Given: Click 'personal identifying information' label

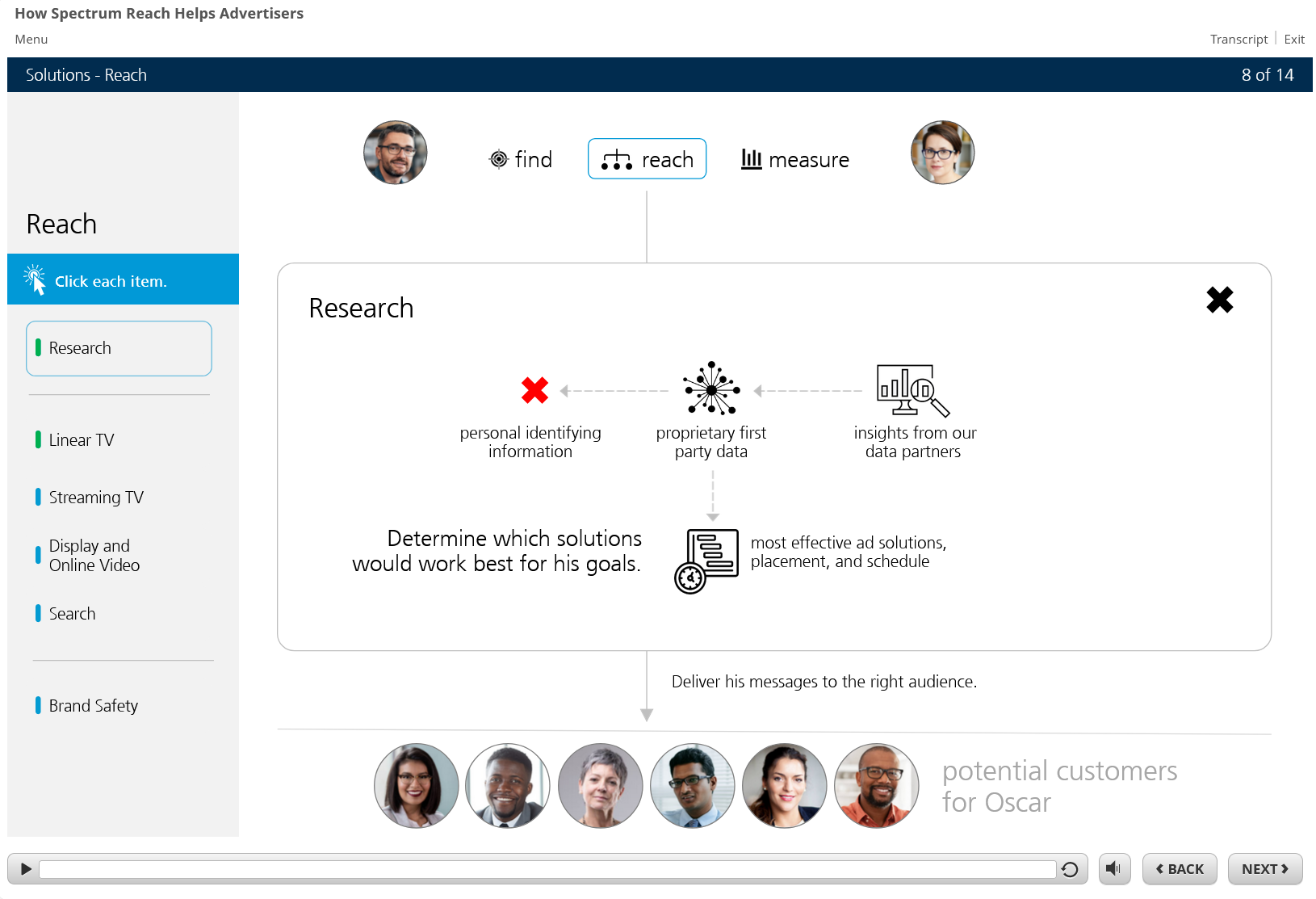Looking at the screenshot, I should click(530, 443).
